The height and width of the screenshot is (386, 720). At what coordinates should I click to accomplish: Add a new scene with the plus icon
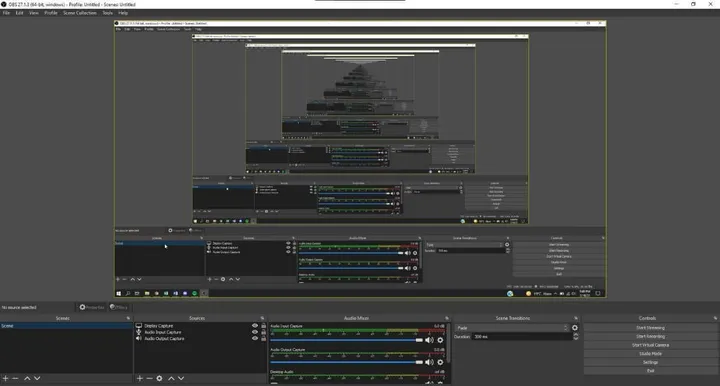point(6,378)
